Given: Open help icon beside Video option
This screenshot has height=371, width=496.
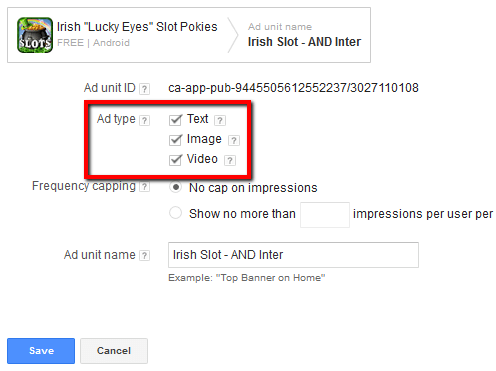Looking at the screenshot, I should [230, 160].
